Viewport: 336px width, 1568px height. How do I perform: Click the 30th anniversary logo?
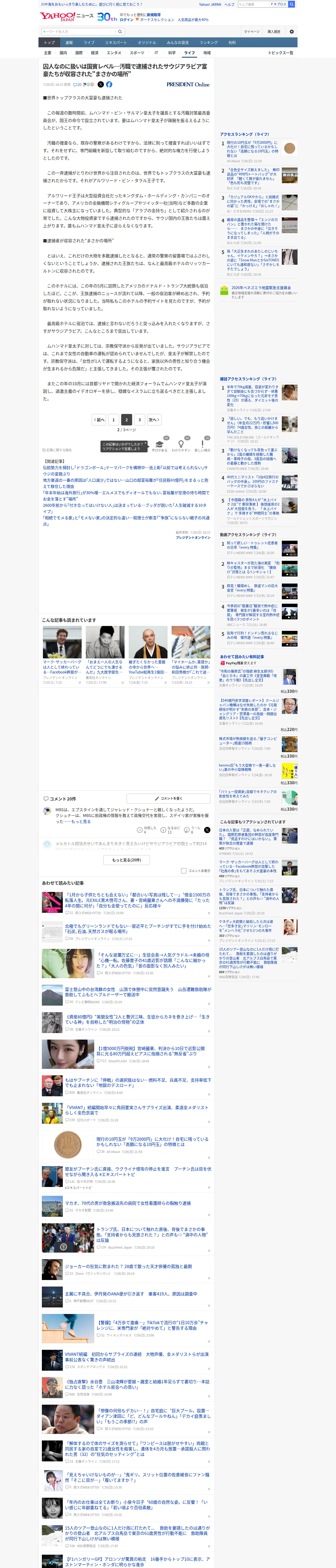[x=107, y=16]
